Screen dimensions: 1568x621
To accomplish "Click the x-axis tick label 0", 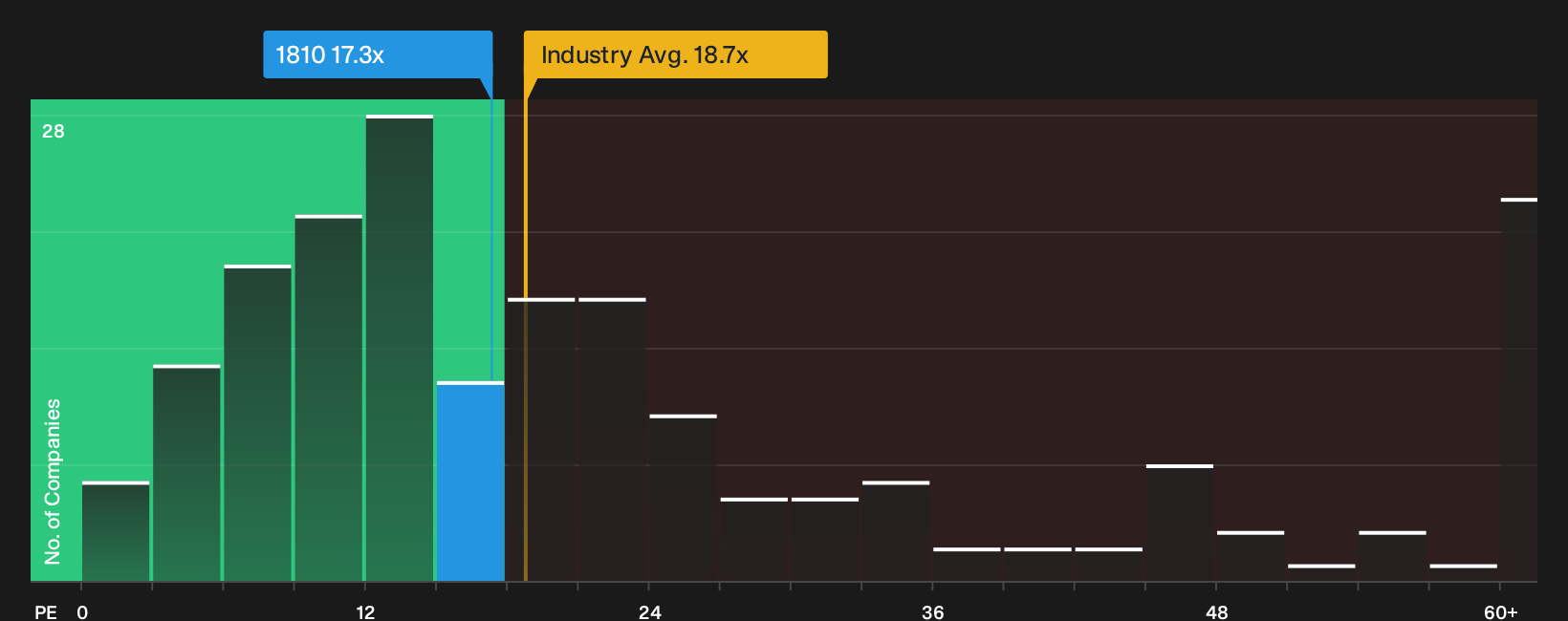I will point(82,611).
